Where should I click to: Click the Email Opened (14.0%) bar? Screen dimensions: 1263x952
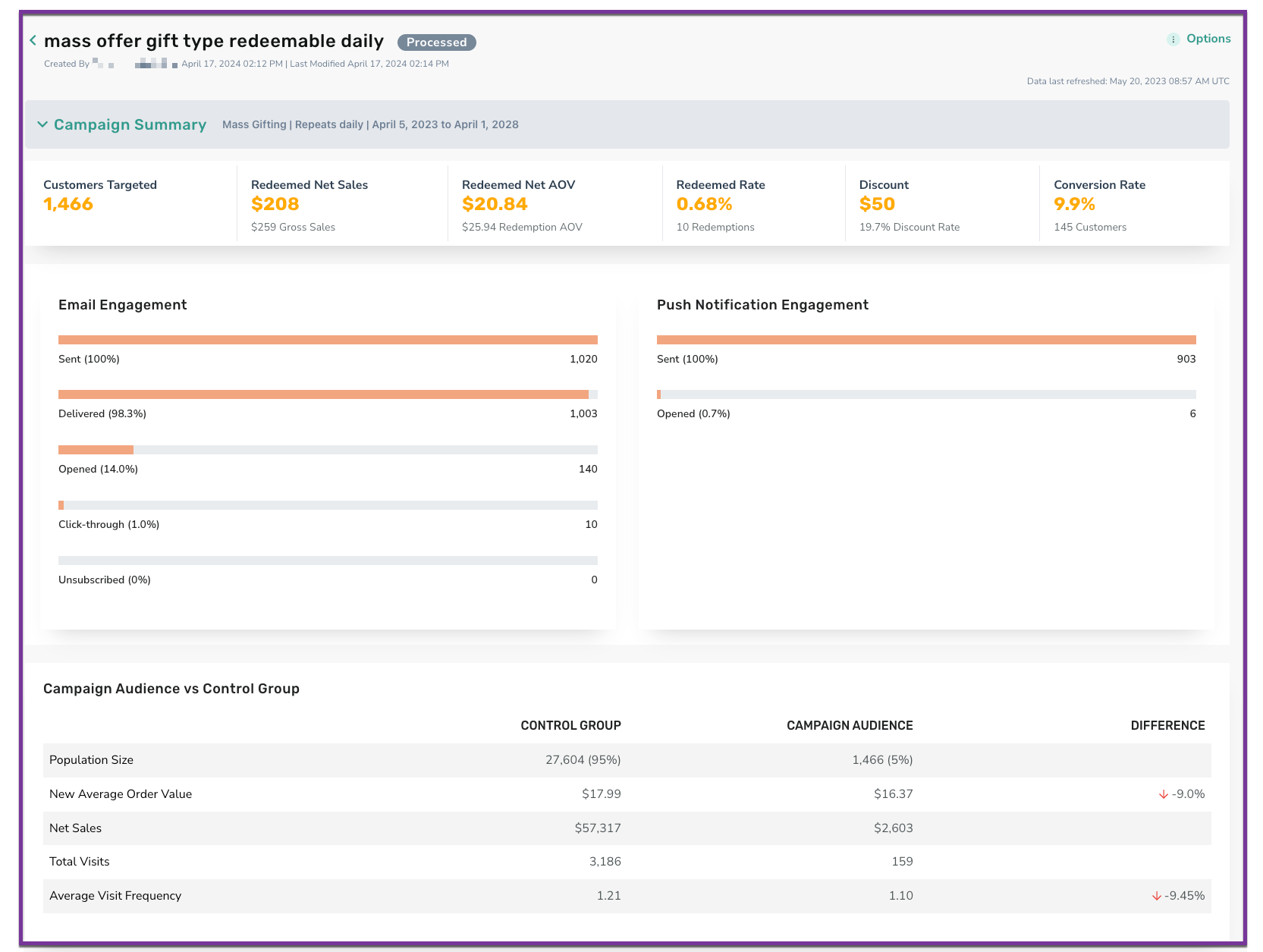coord(328,450)
